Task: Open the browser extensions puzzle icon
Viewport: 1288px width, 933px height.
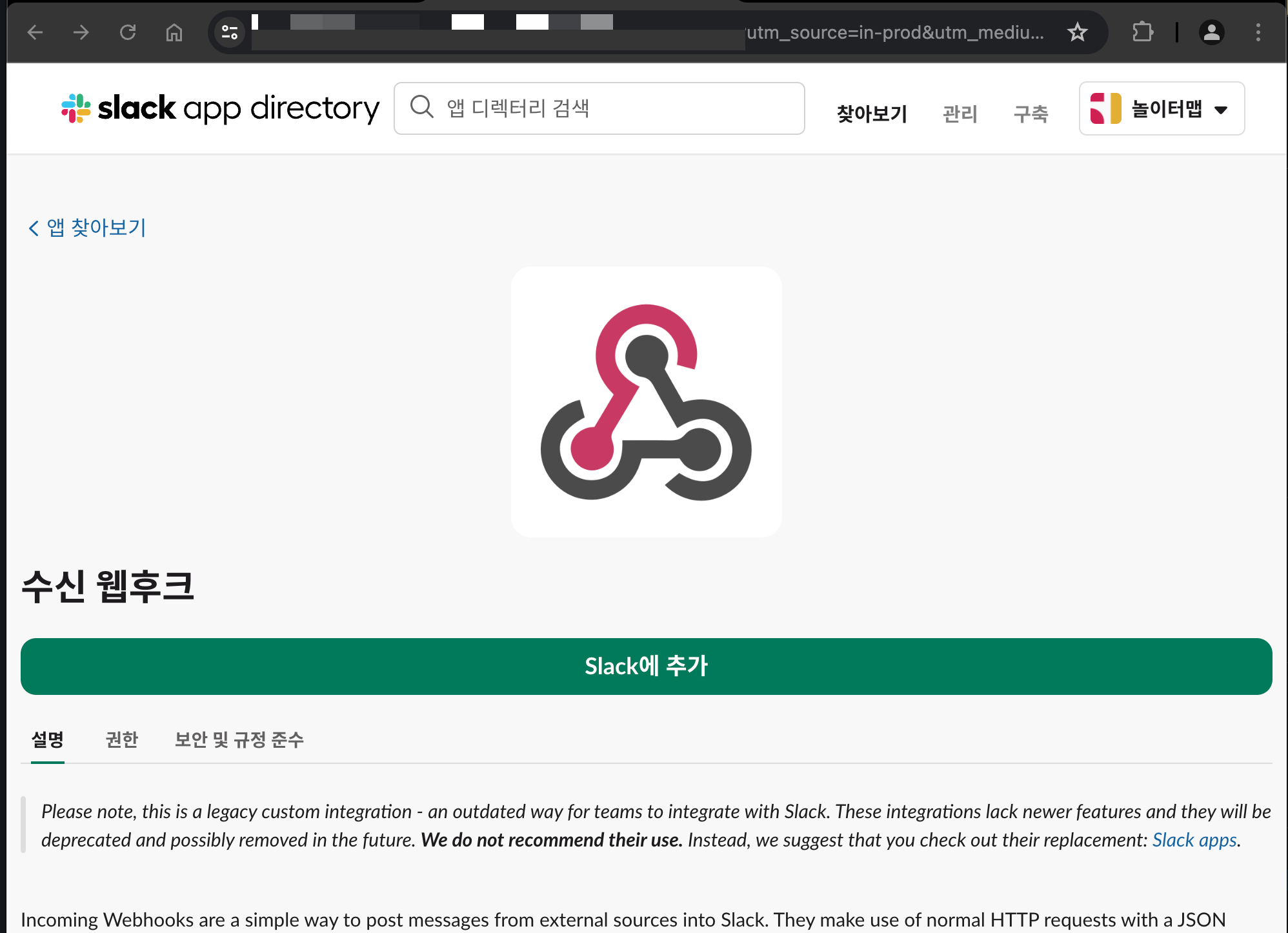Action: click(x=1142, y=32)
